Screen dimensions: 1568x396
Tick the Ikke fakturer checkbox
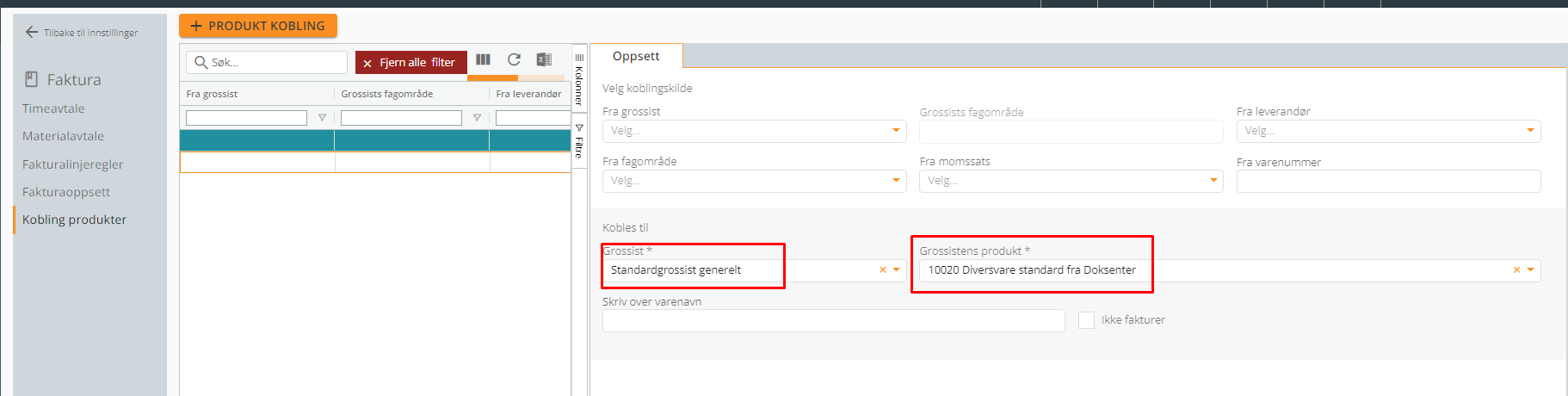tap(1086, 320)
